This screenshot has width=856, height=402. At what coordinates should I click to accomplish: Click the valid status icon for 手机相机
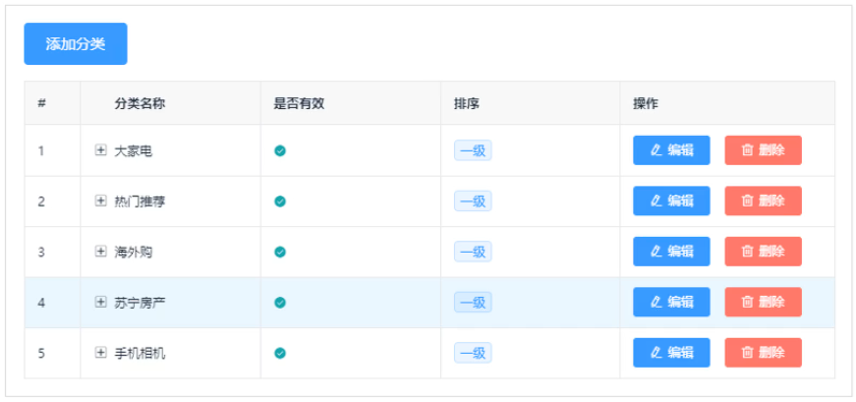(280, 353)
